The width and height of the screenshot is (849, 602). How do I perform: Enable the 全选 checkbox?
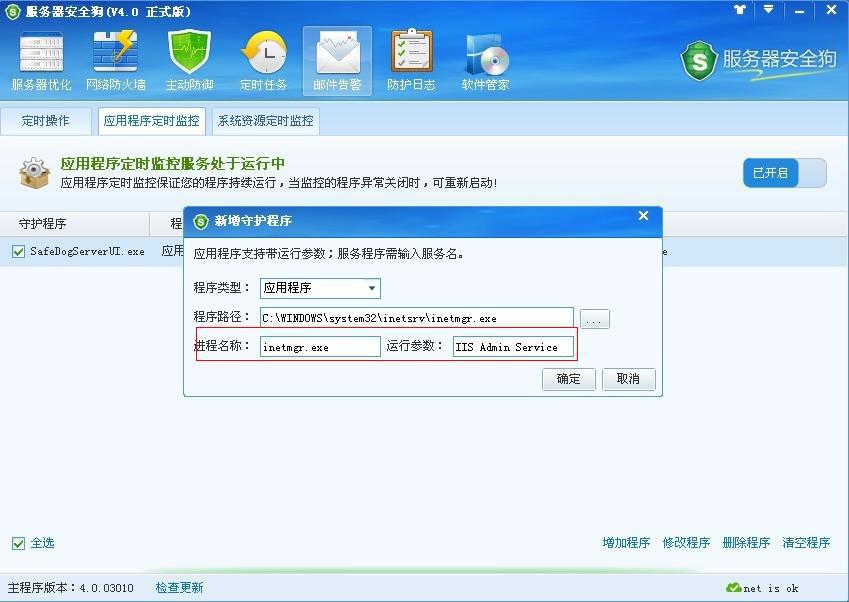click(18, 543)
